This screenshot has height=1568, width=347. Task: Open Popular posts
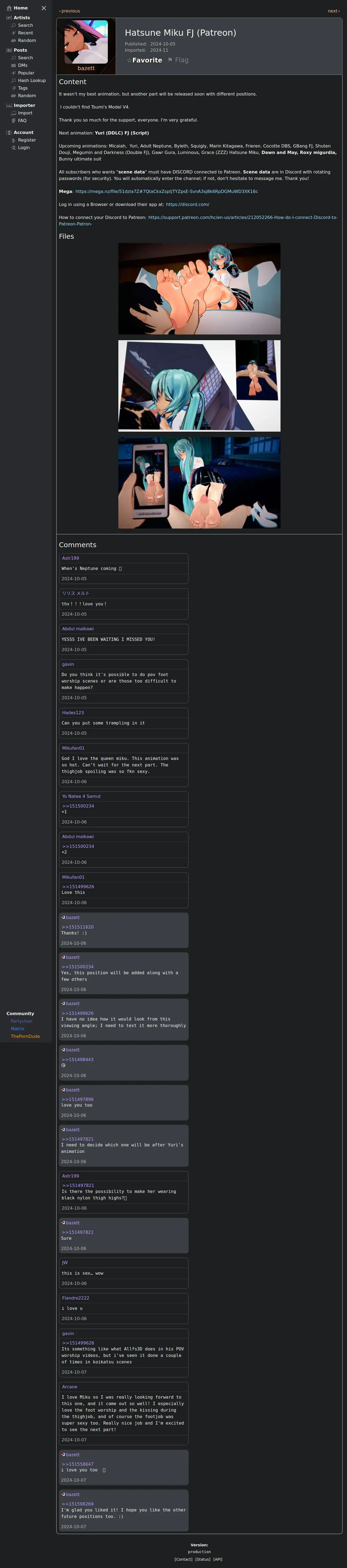click(26, 73)
